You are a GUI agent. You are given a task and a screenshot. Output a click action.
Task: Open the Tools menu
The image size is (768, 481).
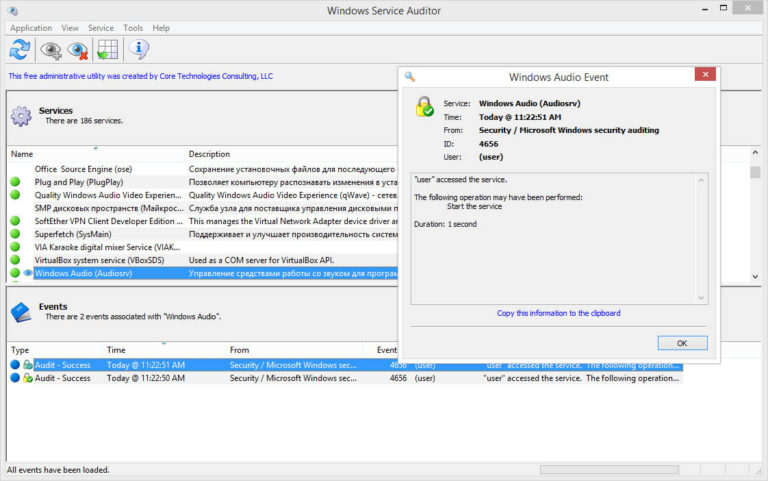tap(133, 28)
